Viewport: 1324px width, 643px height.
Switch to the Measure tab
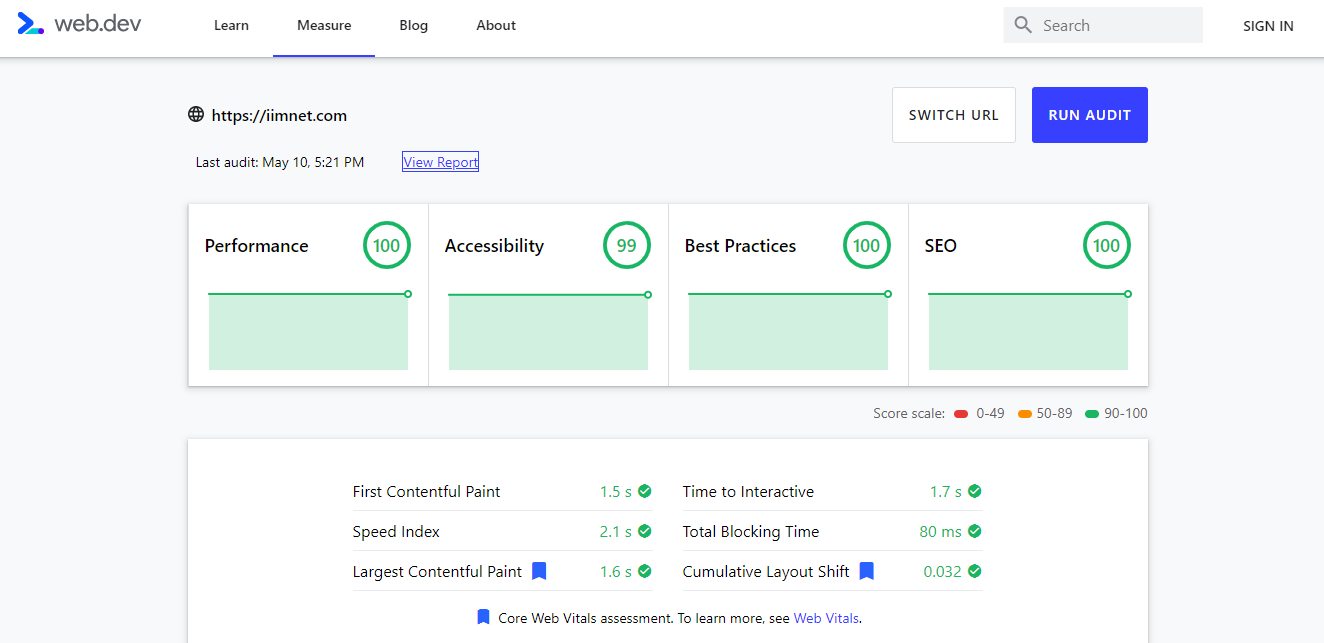tap(324, 26)
